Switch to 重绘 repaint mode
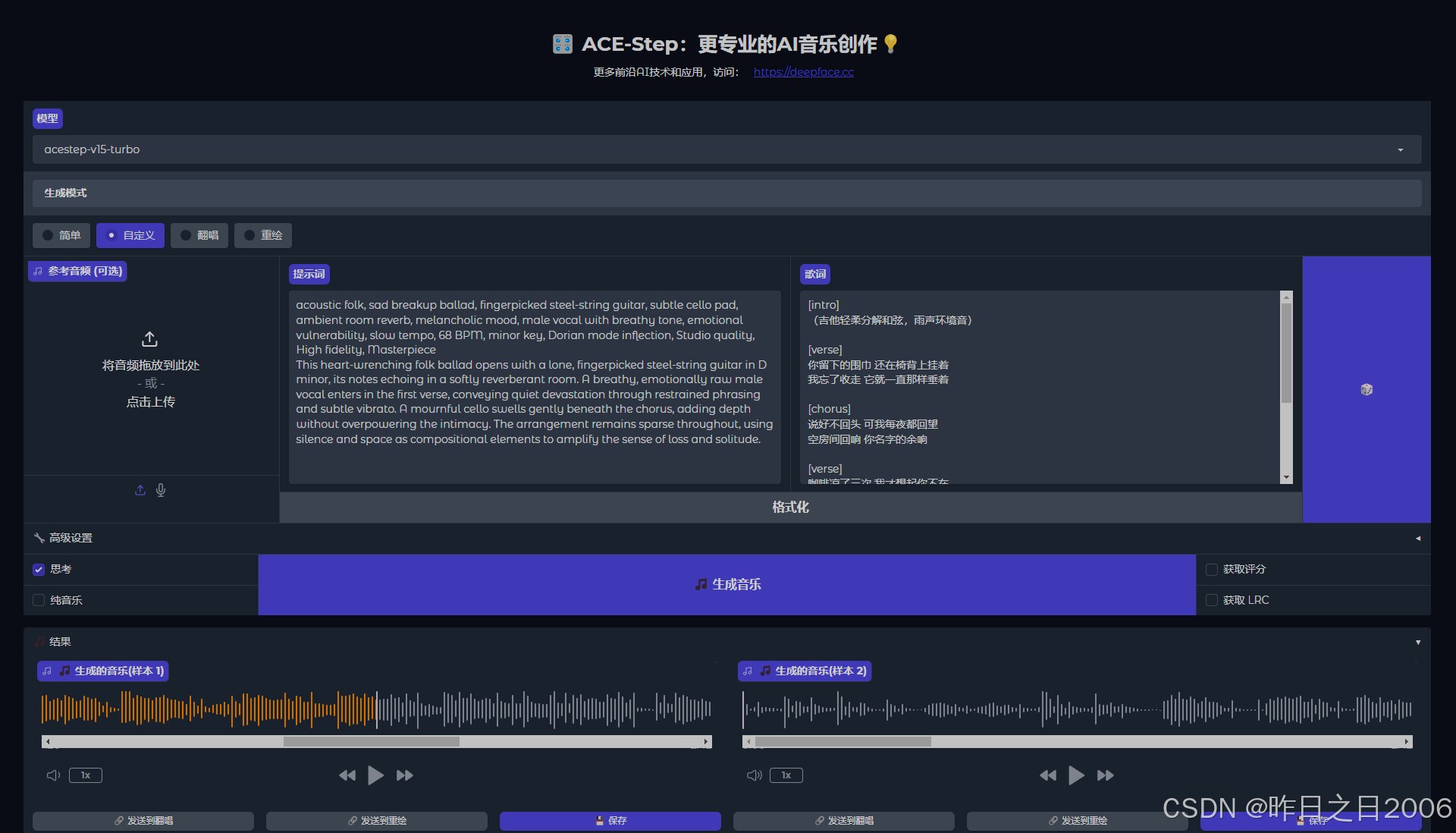Image resolution: width=1456 pixels, height=833 pixels. tap(263, 235)
